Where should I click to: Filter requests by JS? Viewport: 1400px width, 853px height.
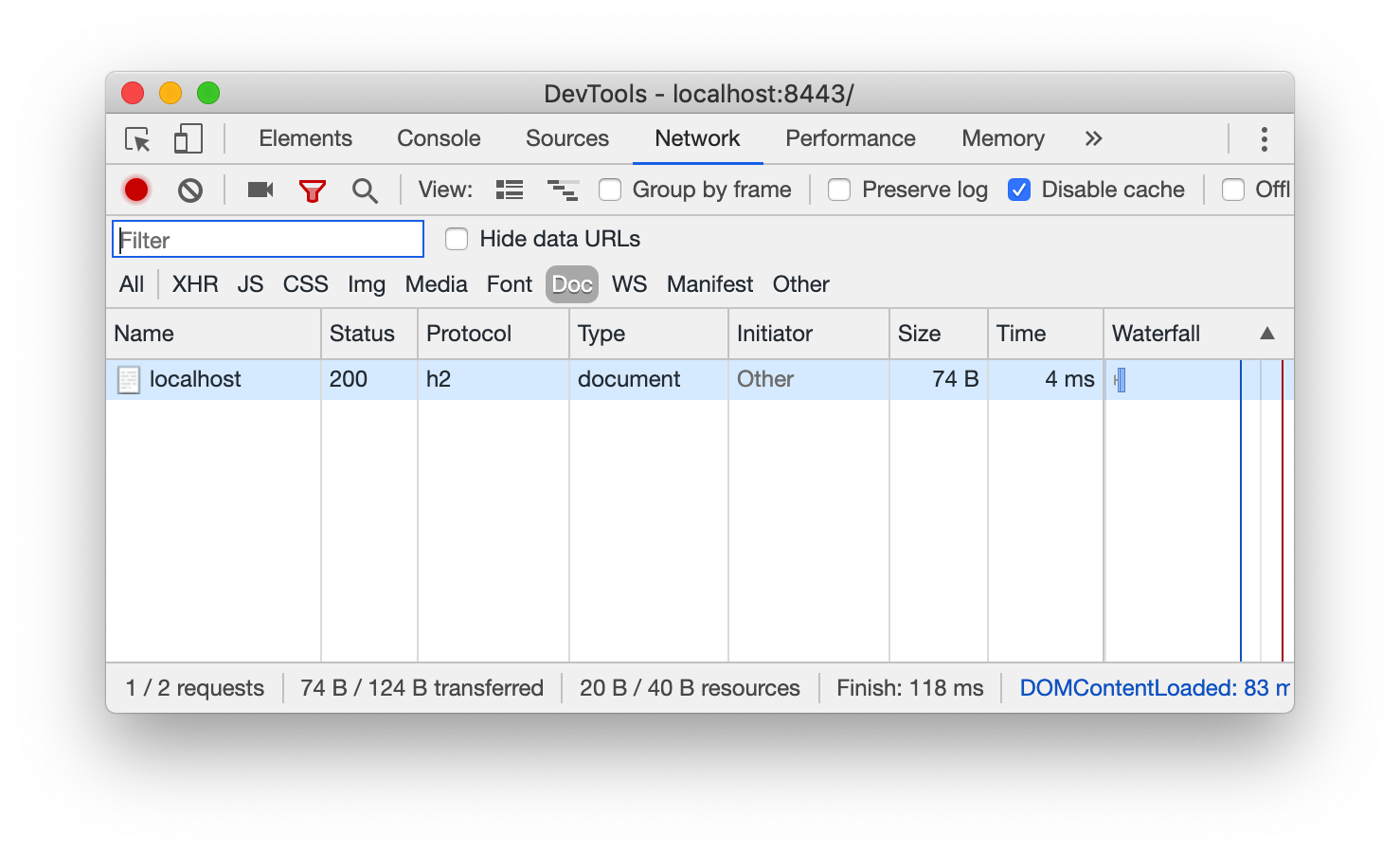[x=250, y=284]
